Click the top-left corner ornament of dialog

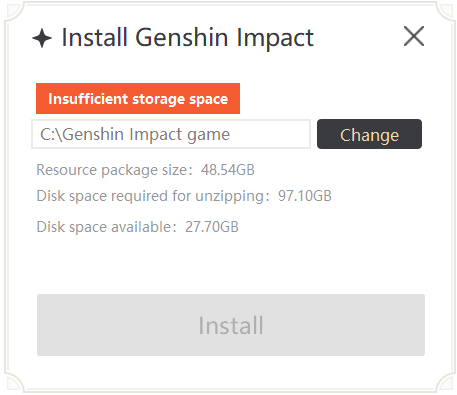coord(14,12)
